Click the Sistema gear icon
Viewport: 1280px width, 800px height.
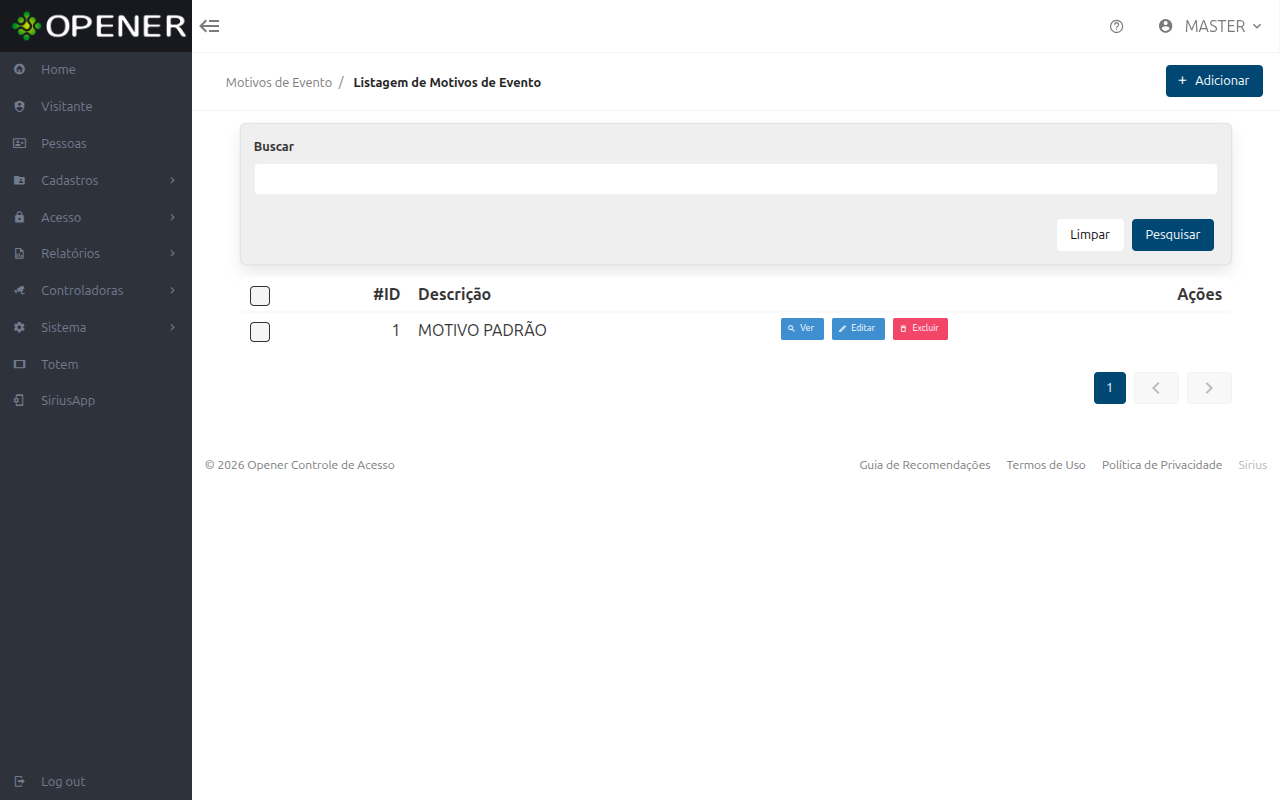(19, 327)
